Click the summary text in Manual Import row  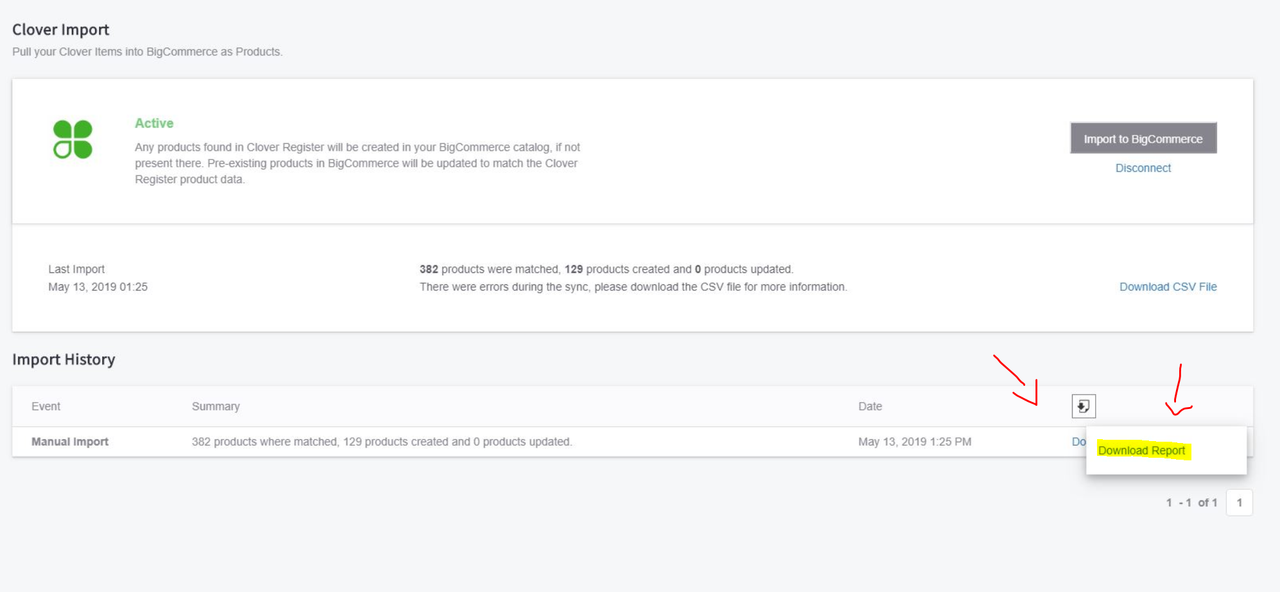point(382,441)
